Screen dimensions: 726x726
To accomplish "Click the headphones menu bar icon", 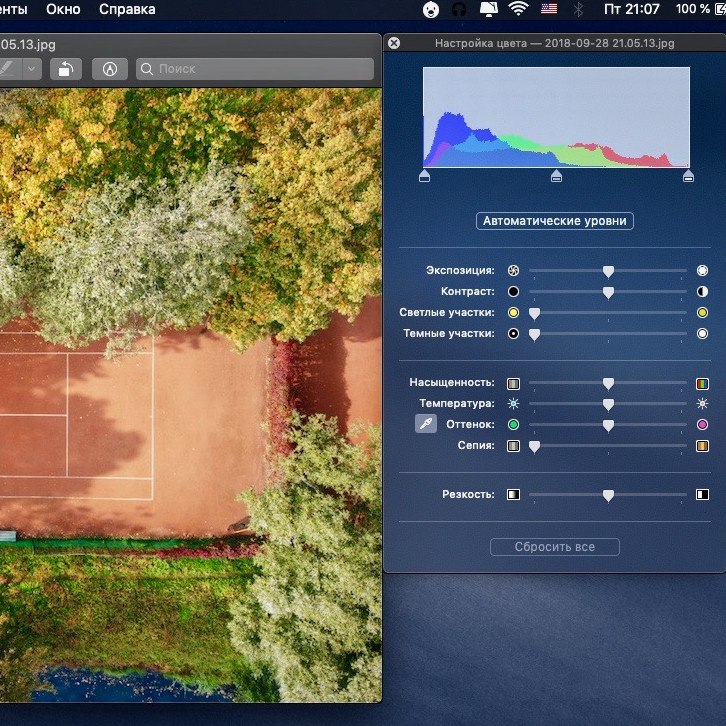I will click(x=459, y=9).
